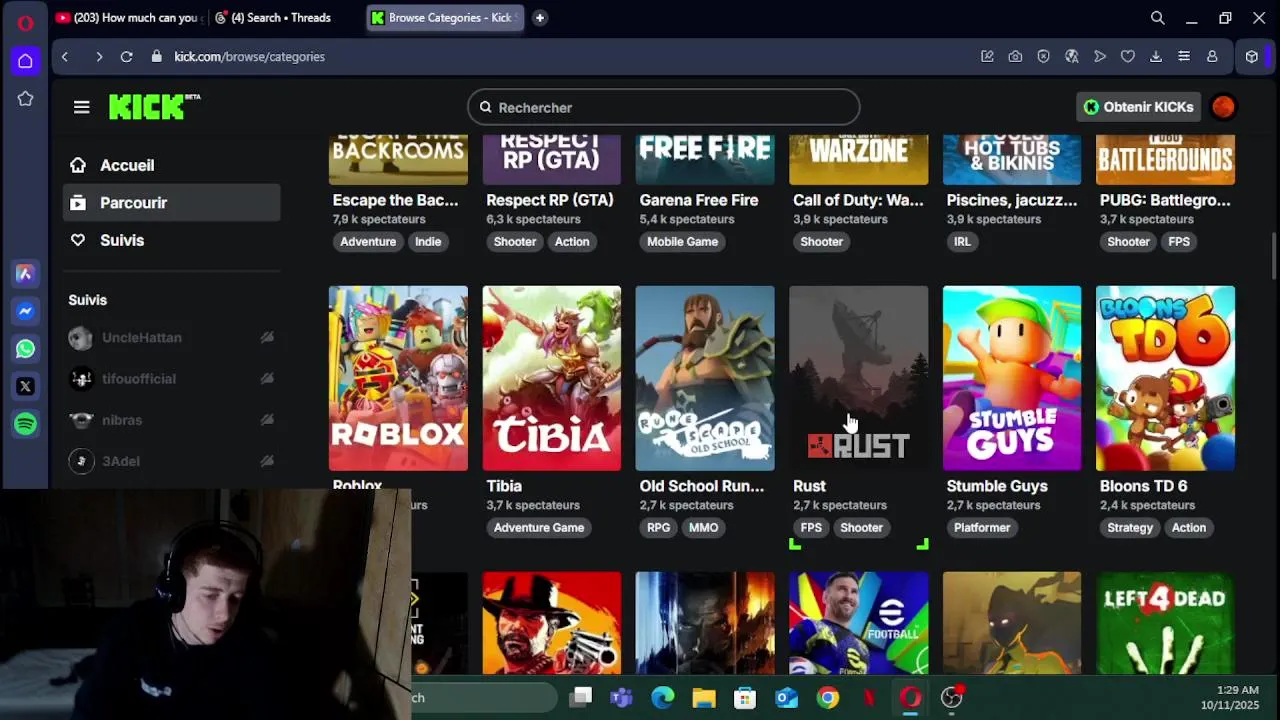Open the Stumble Guys category cover
Image resolution: width=1280 pixels, height=720 pixels.
click(1012, 378)
